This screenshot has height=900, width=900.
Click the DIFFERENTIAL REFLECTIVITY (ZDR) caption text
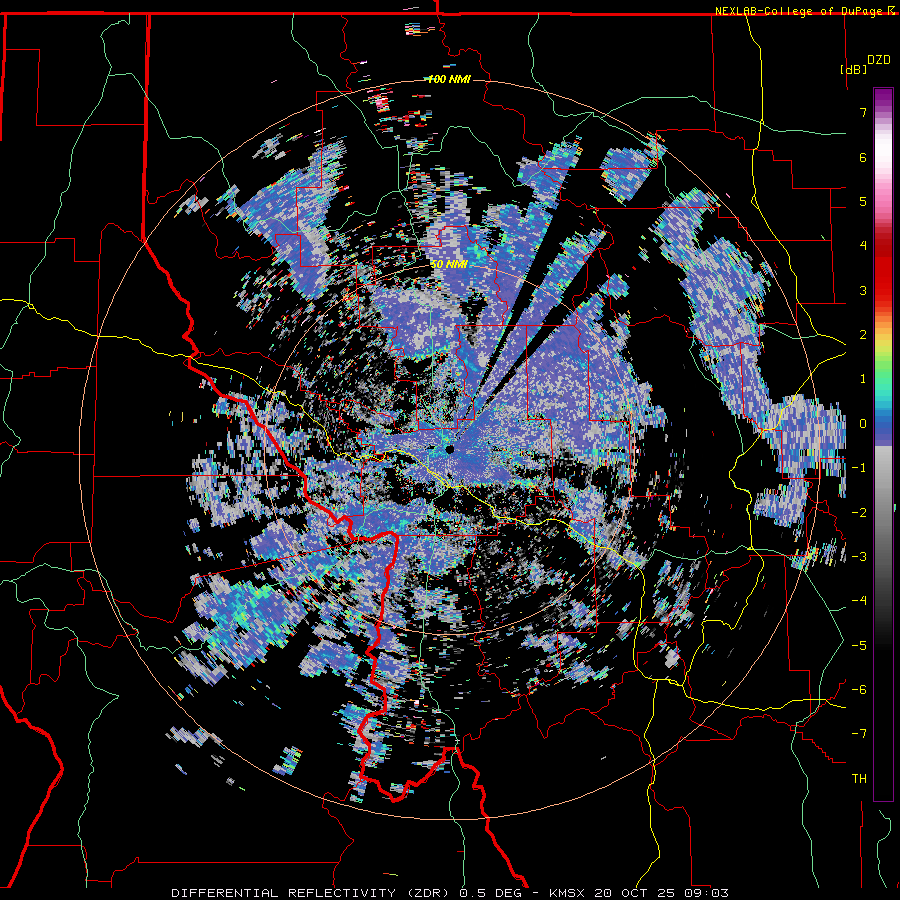click(313, 893)
